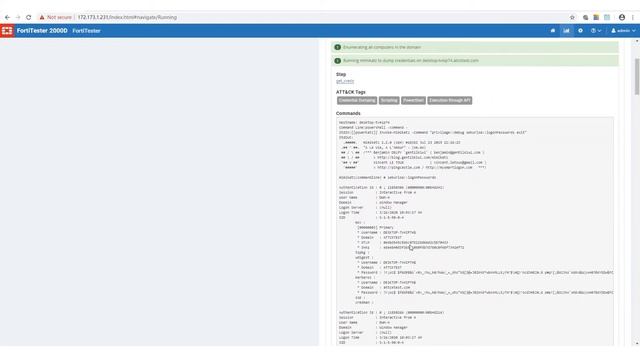This screenshot has width=640, height=360.
Task: Open the browser profile avatar
Action: point(622,17)
